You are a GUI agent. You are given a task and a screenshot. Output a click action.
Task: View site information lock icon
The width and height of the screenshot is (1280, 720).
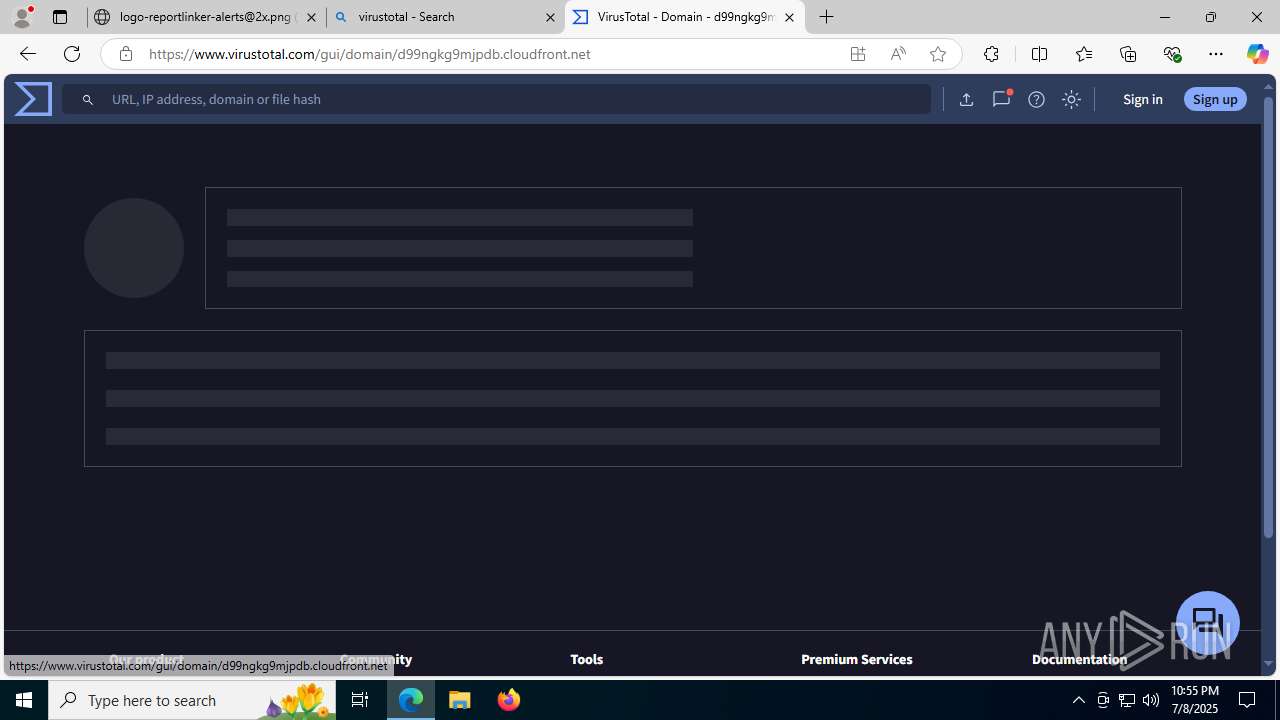125,54
